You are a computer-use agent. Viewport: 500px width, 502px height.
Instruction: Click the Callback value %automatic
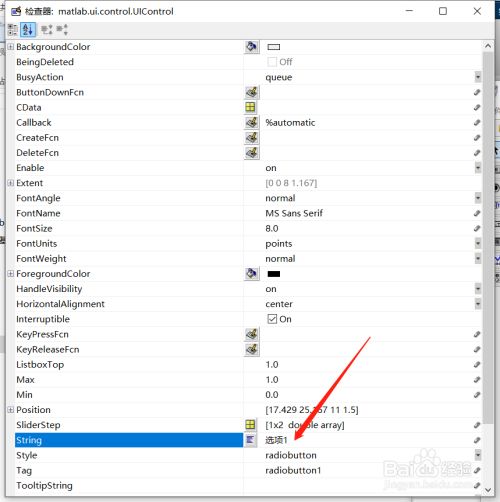(290, 123)
